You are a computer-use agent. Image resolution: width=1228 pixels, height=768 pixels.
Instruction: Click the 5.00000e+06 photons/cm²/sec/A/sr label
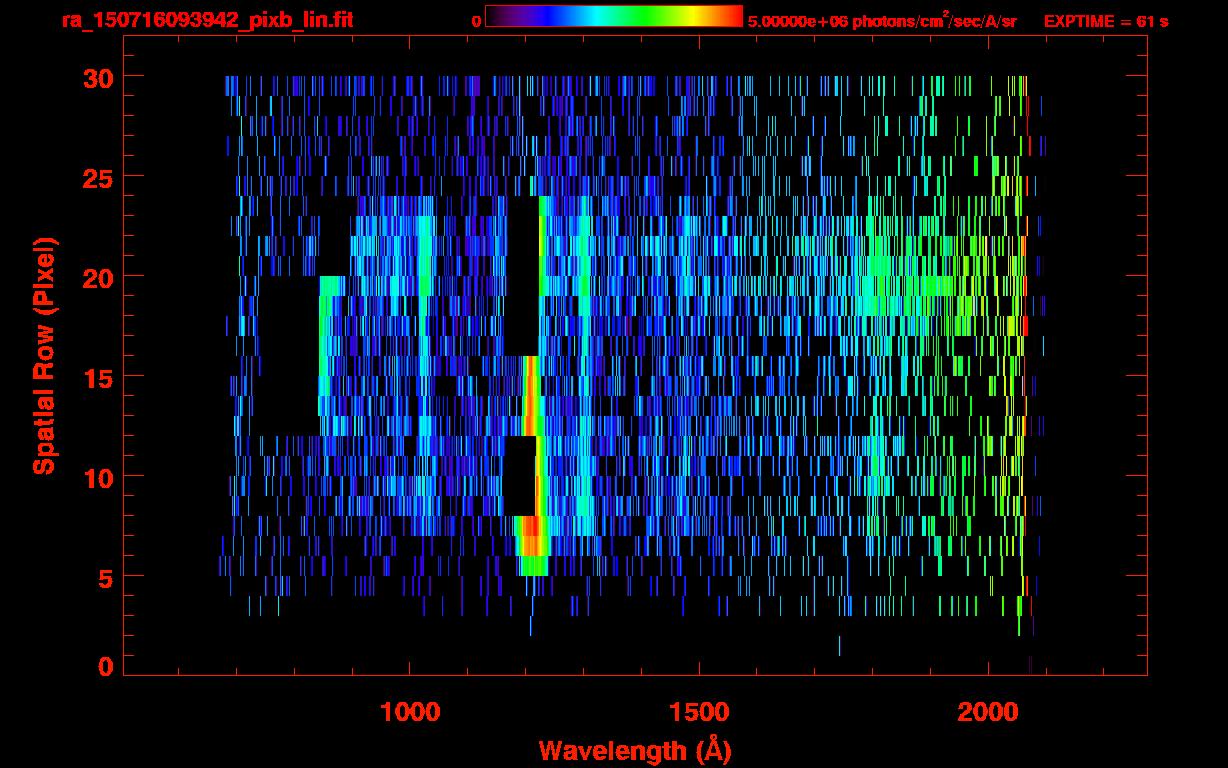[881, 20]
